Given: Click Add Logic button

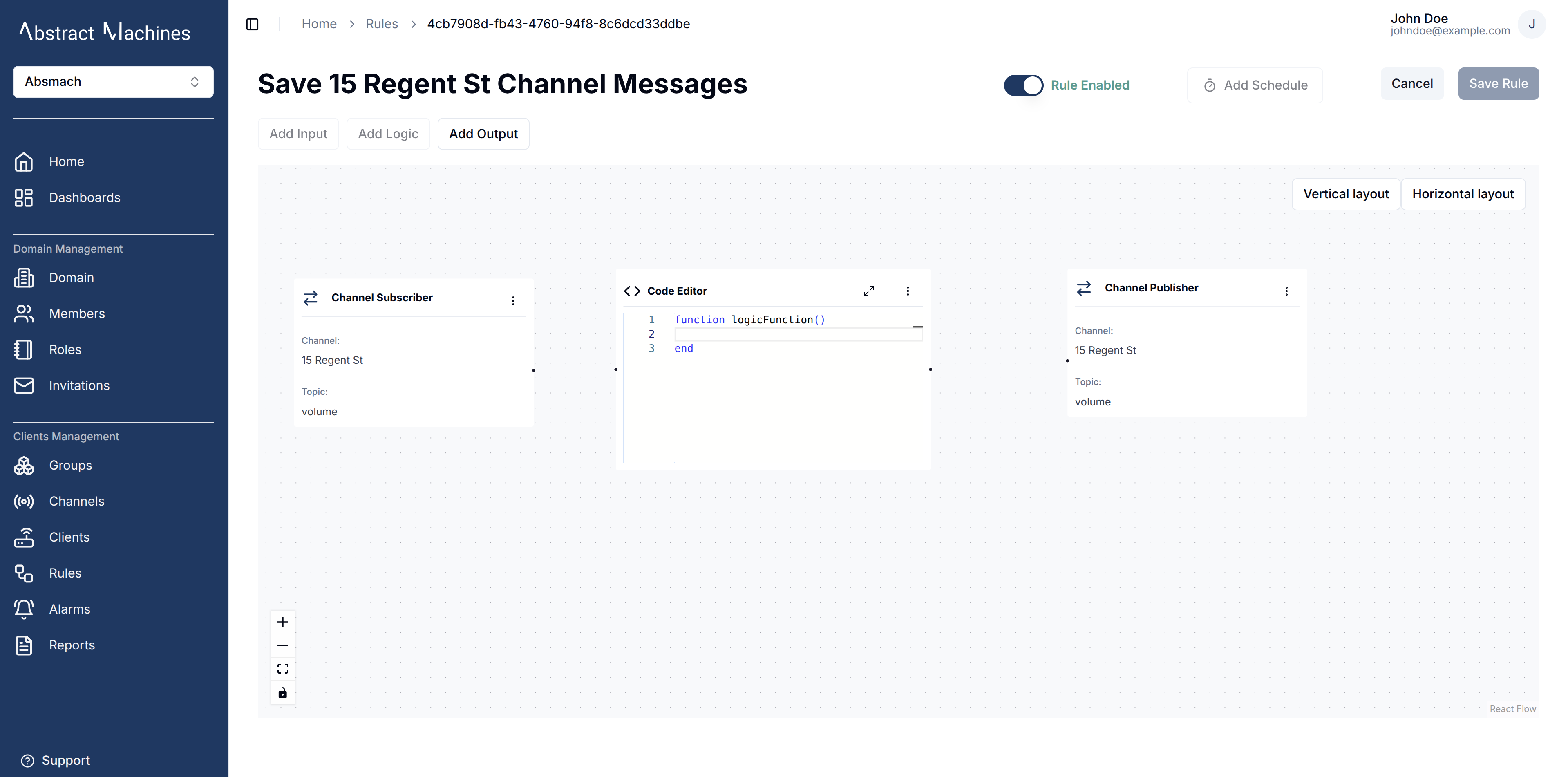Looking at the screenshot, I should [388, 134].
